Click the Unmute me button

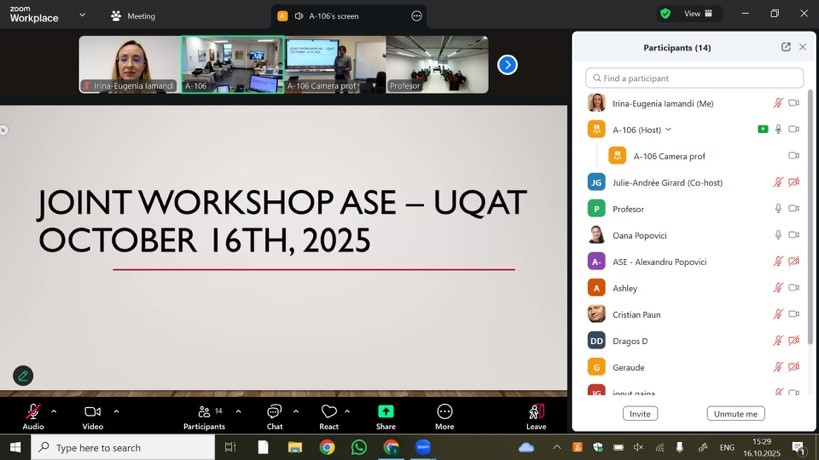click(x=735, y=414)
